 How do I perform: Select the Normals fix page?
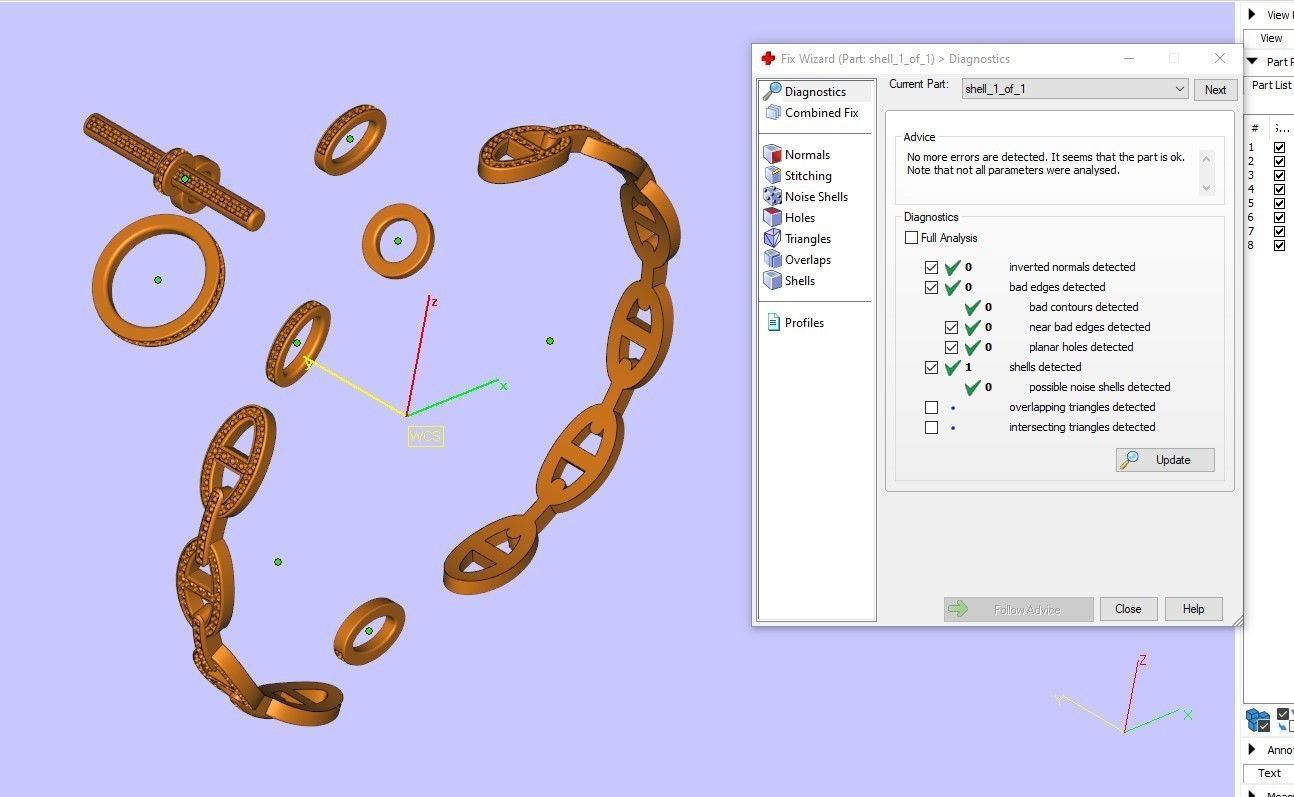807,154
